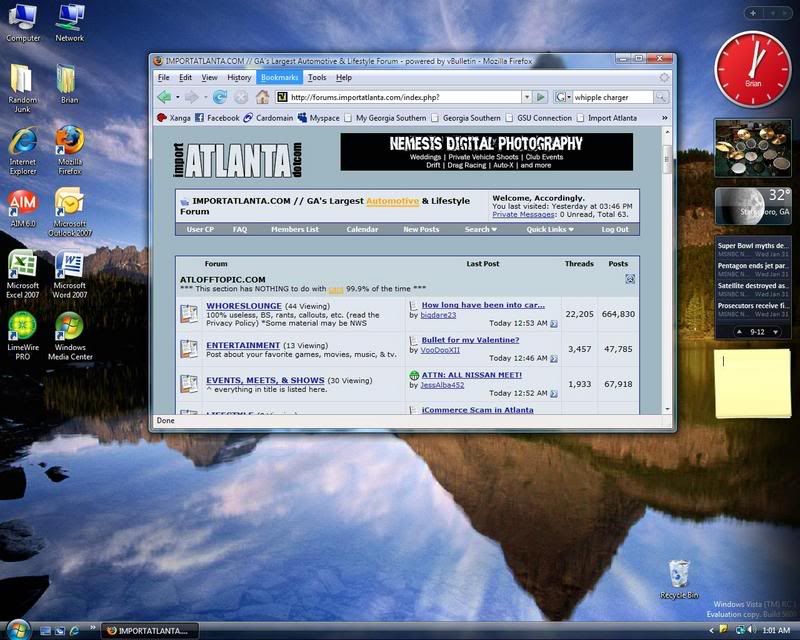Expand the Quick Links dropdown
Viewport: 800px width, 640px height.
click(549, 230)
